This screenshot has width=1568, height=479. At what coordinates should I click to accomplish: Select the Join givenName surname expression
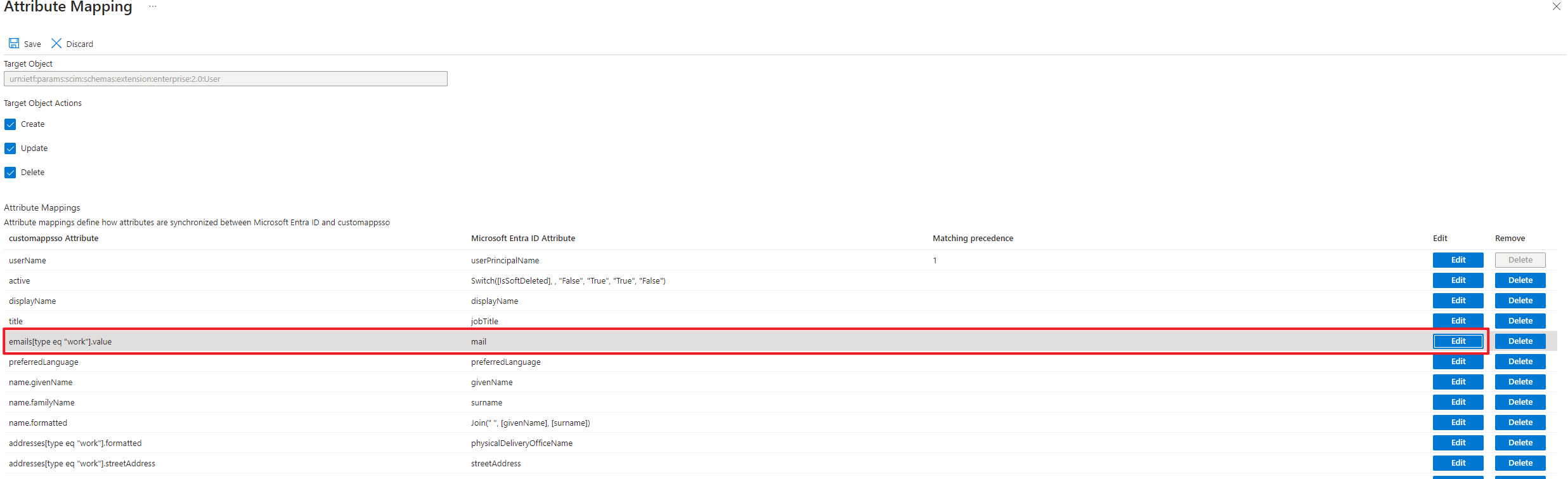[531, 423]
